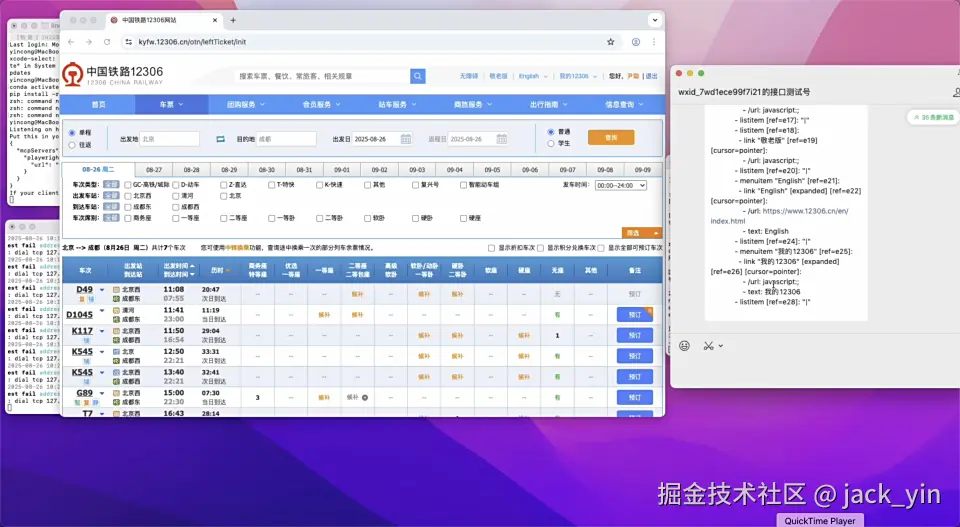This screenshot has height=527, width=960.
Task: Open the 返程日 calendar icon
Action: click(x=501, y=139)
